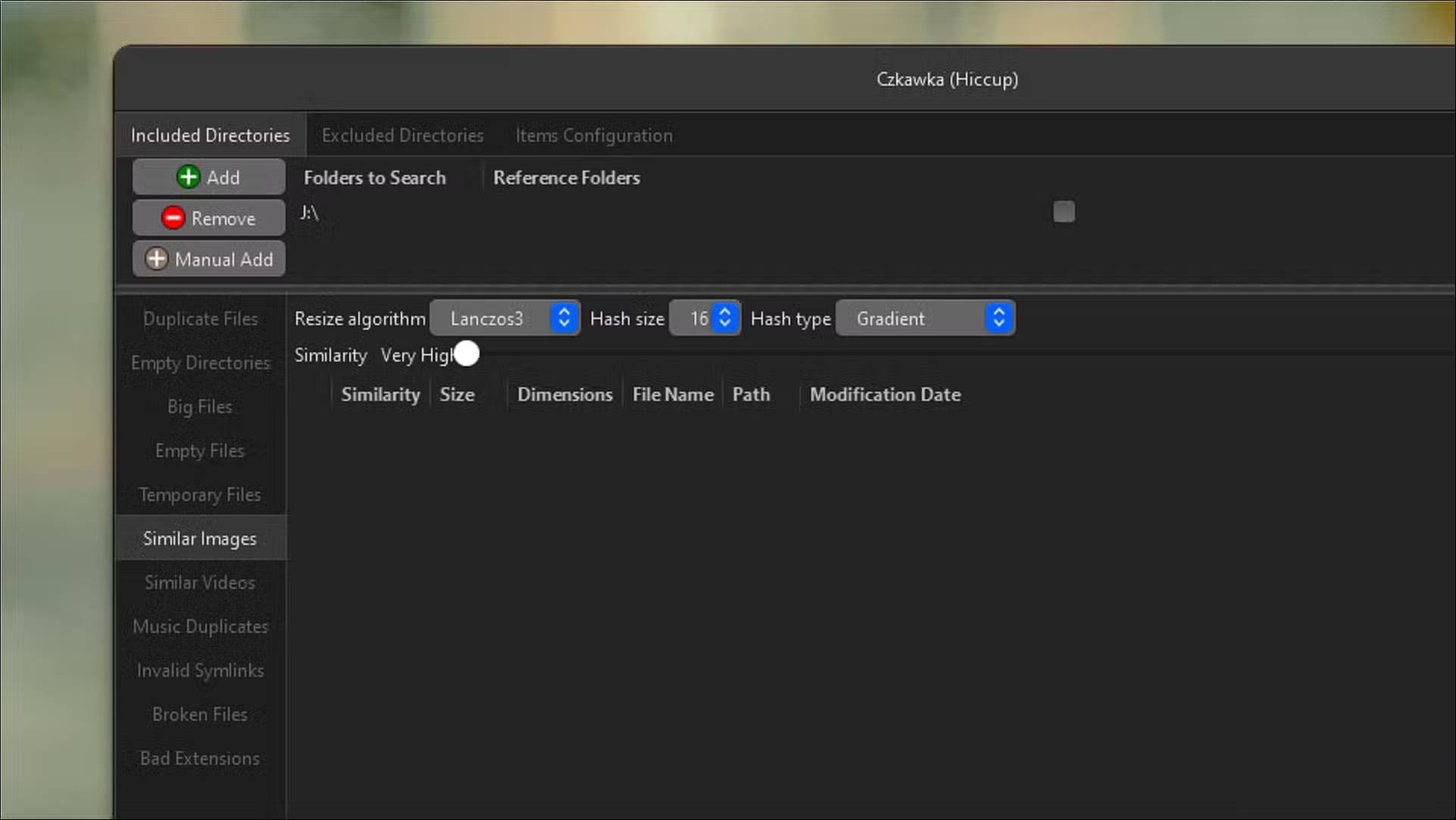Screen dimensions: 1456x820
Task: Open the Items Configuration tab
Action: pos(593,135)
